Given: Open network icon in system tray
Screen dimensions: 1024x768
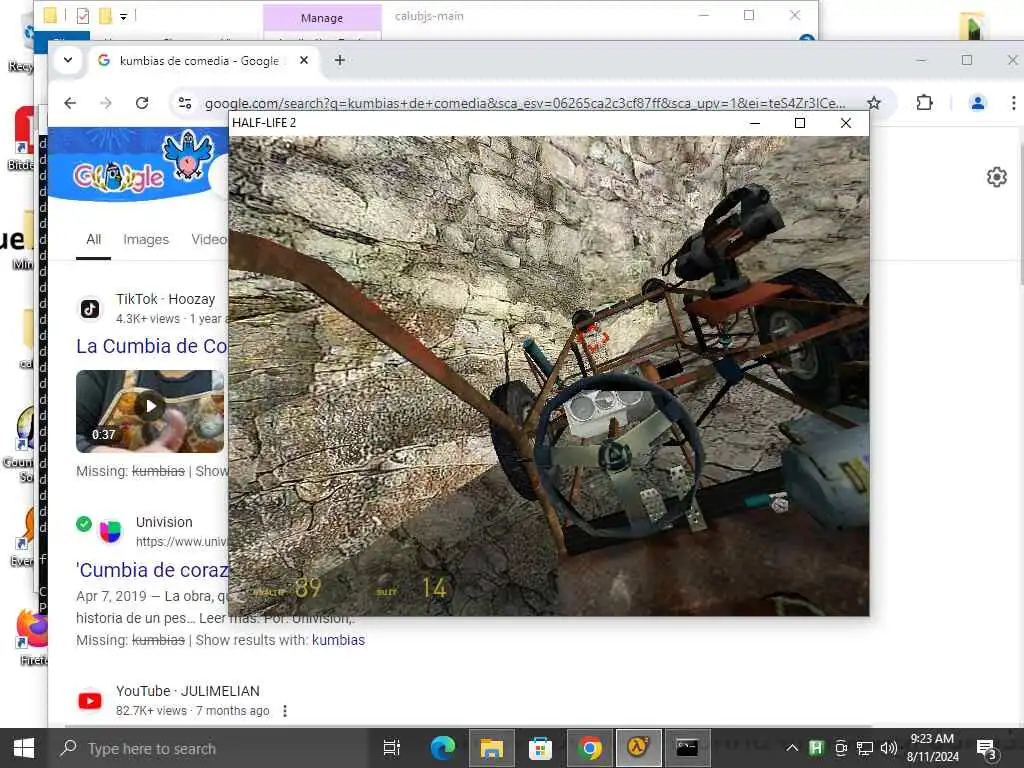Looking at the screenshot, I should click(865, 748).
